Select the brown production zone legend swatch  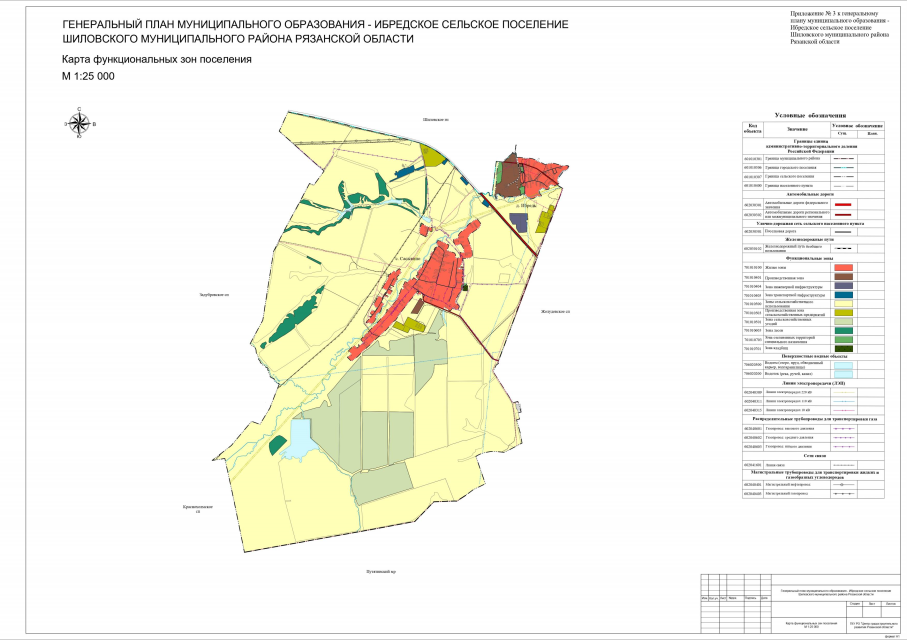[x=842, y=277]
